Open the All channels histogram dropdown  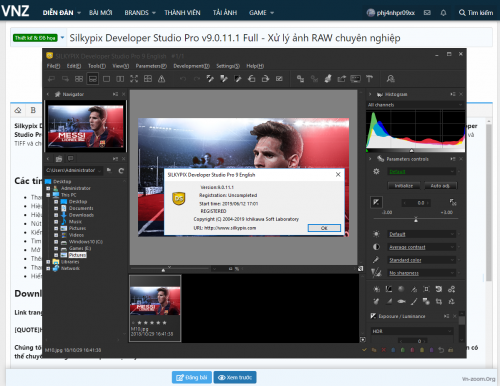(x=415, y=105)
